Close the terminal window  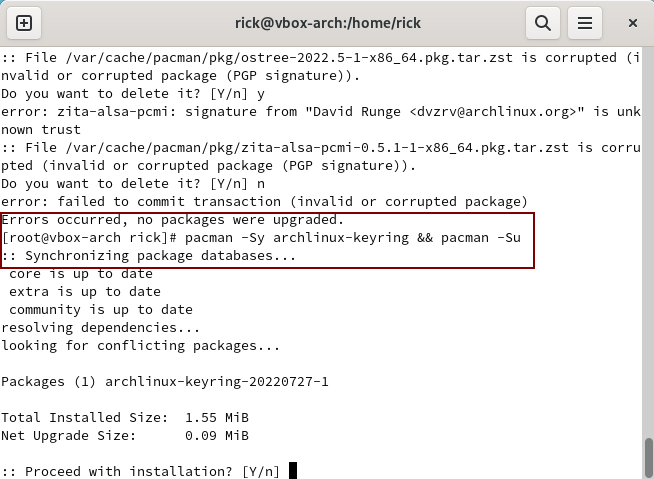tap(633, 23)
